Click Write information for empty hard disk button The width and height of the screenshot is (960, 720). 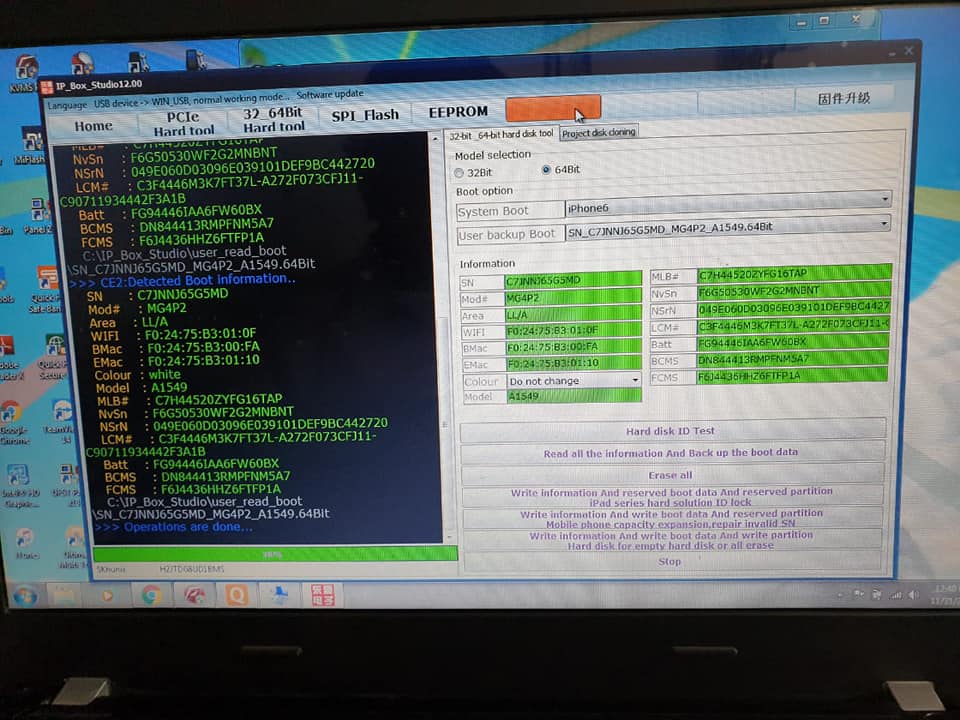pyautogui.click(x=672, y=540)
